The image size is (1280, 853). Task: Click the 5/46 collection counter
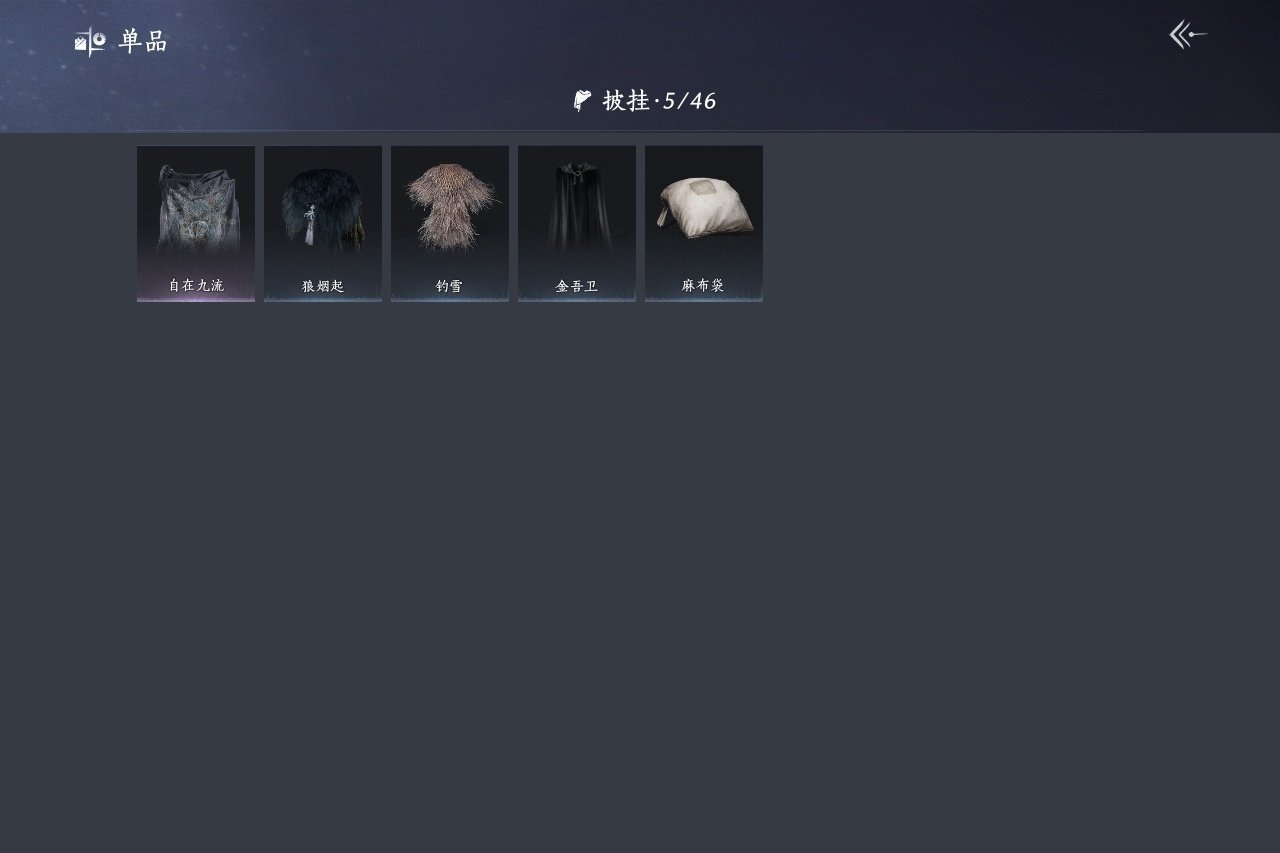[690, 100]
